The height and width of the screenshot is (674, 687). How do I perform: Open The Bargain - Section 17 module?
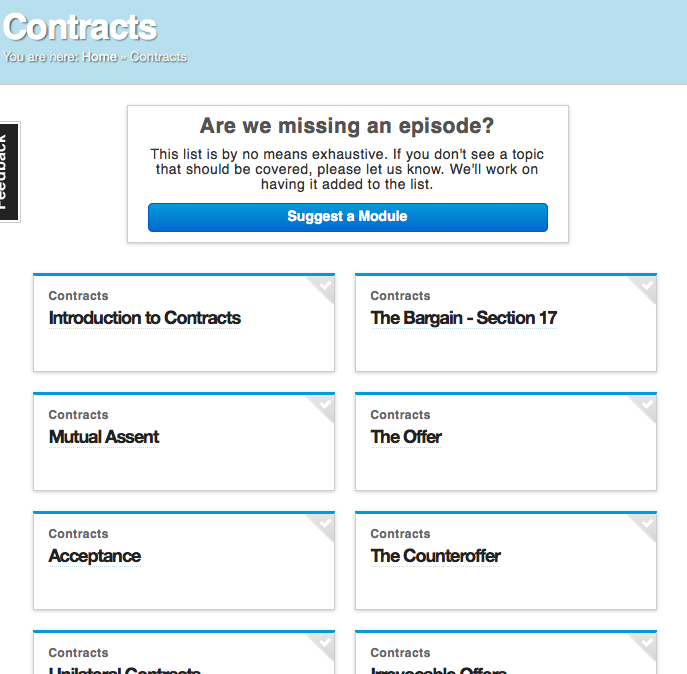[x=464, y=318]
